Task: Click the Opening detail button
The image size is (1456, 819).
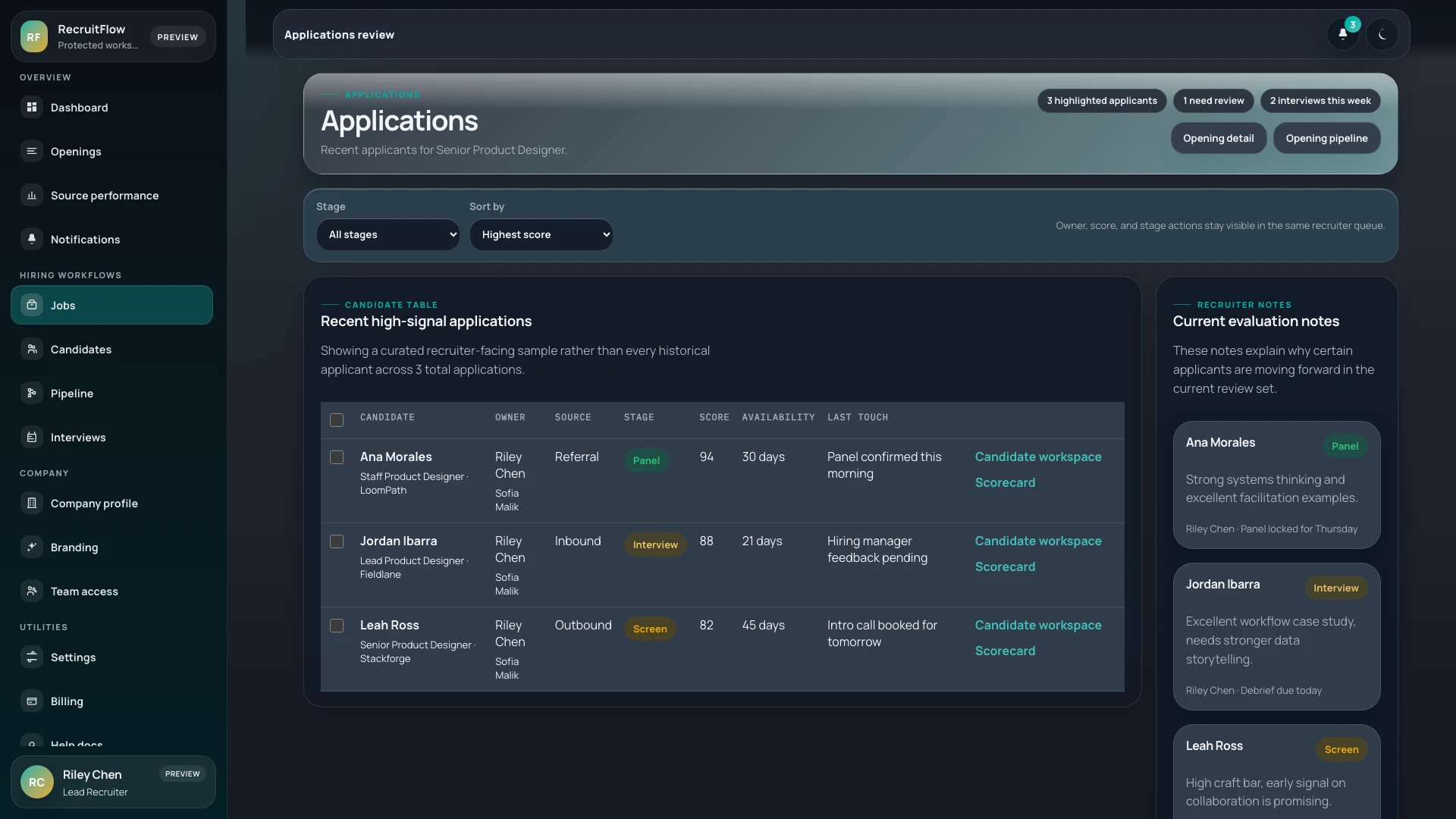Action: pos(1219,138)
